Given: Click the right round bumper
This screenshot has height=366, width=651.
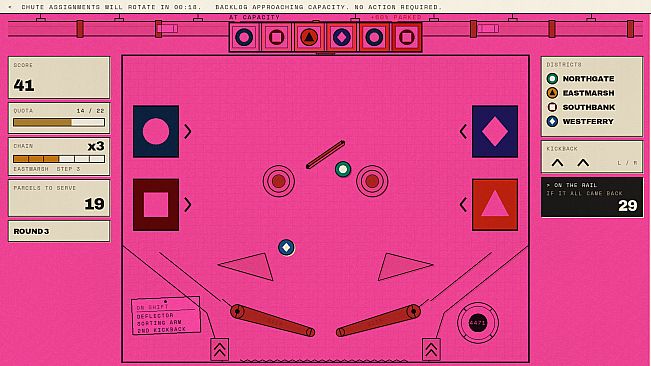Looking at the screenshot, I should pyautogui.click(x=372, y=181).
